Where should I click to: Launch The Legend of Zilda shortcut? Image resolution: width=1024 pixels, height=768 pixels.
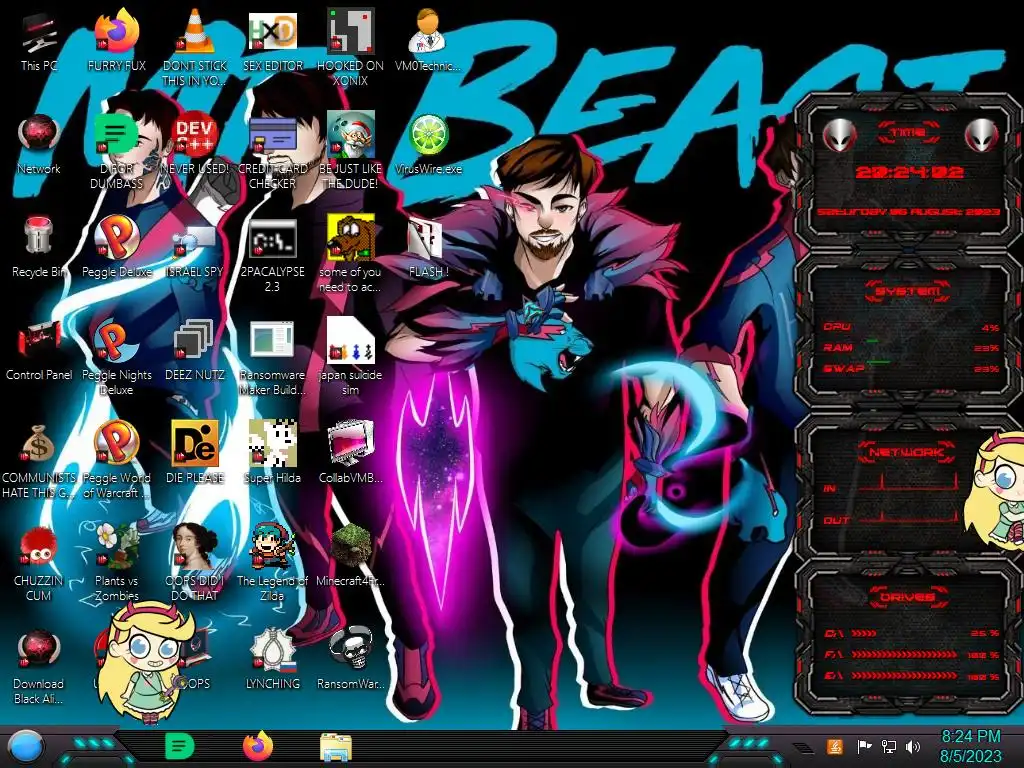click(273, 563)
